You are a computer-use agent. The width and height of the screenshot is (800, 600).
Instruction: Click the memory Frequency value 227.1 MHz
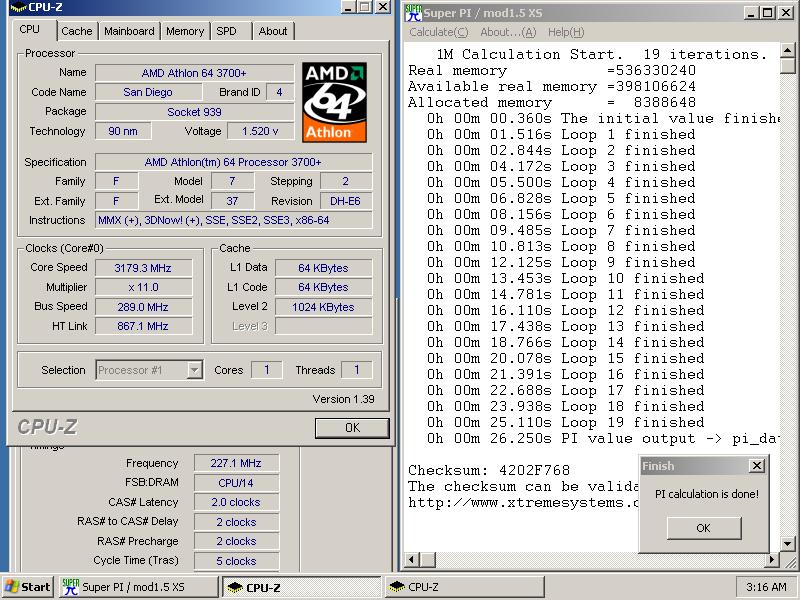click(236, 463)
